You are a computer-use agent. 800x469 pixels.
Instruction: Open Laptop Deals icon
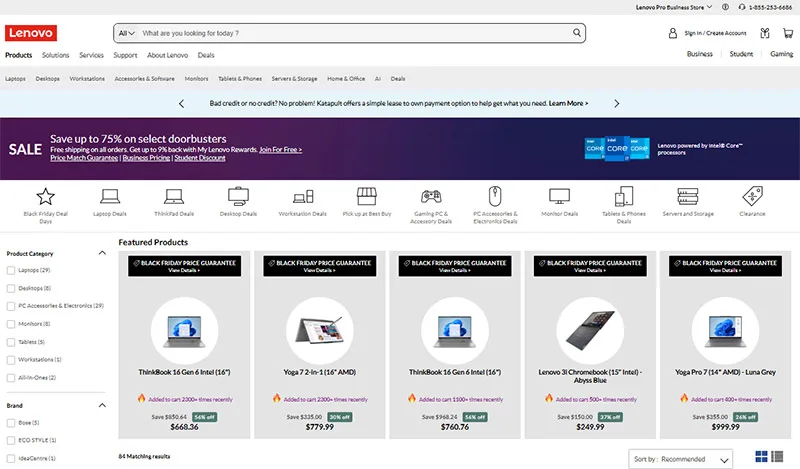point(110,196)
